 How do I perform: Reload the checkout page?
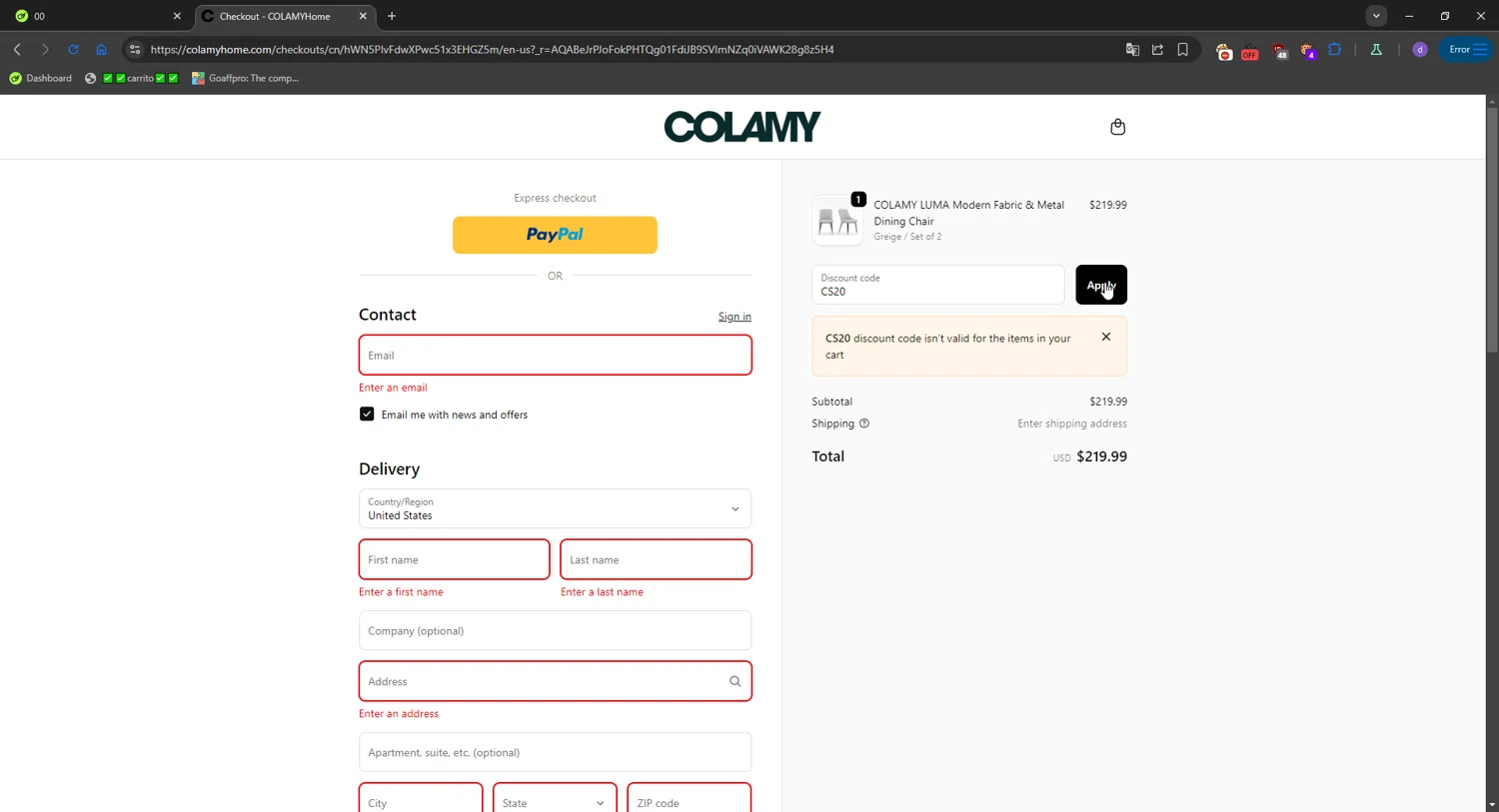[73, 49]
